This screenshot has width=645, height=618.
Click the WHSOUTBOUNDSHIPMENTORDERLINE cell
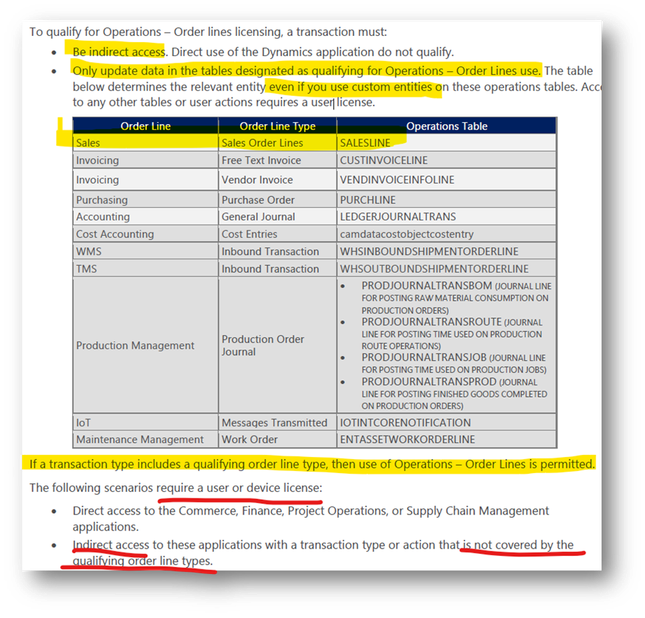coord(447,268)
